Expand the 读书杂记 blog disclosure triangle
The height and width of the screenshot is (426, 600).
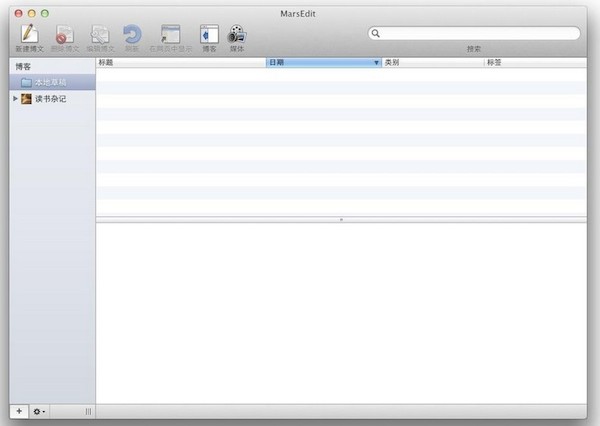pos(15,98)
